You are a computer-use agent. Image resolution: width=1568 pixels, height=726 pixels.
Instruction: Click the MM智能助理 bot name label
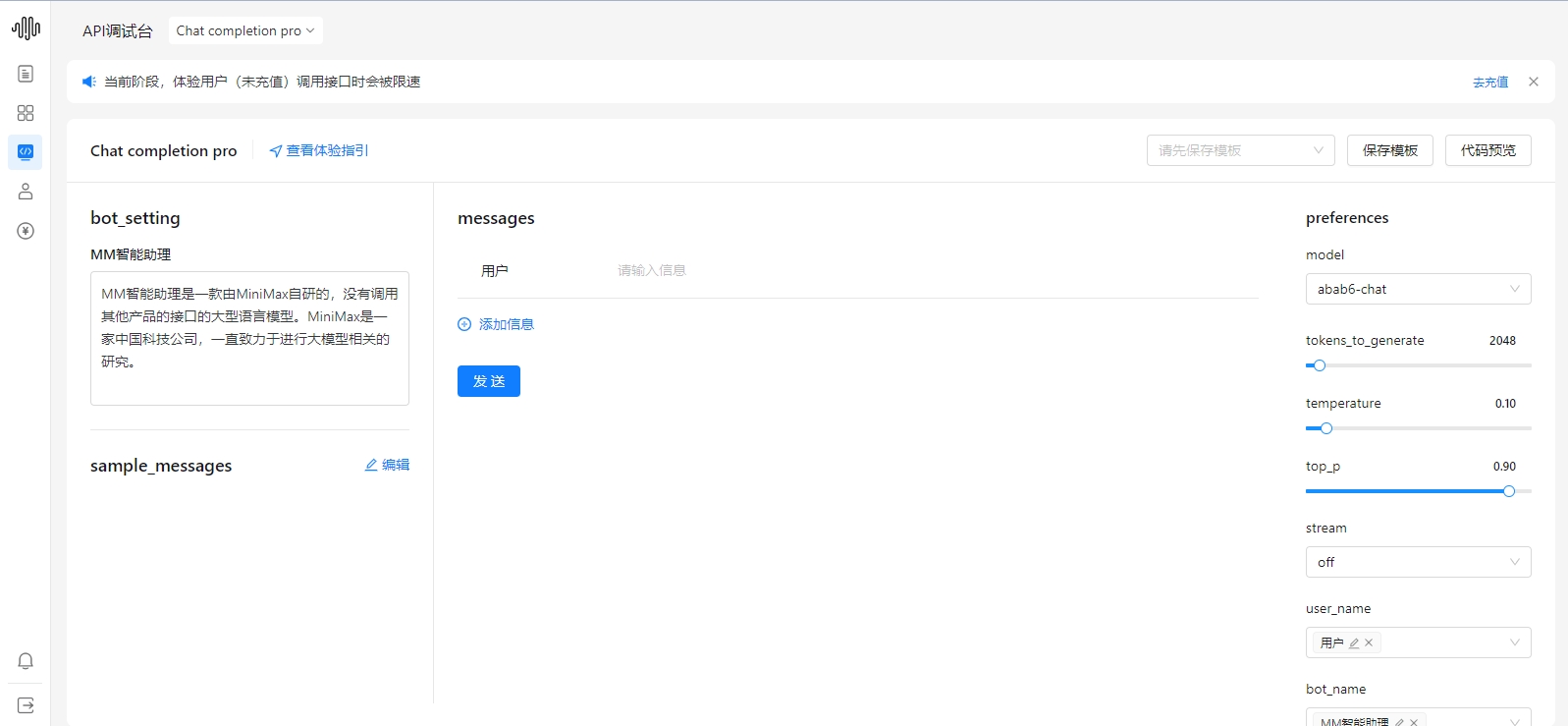[131, 254]
